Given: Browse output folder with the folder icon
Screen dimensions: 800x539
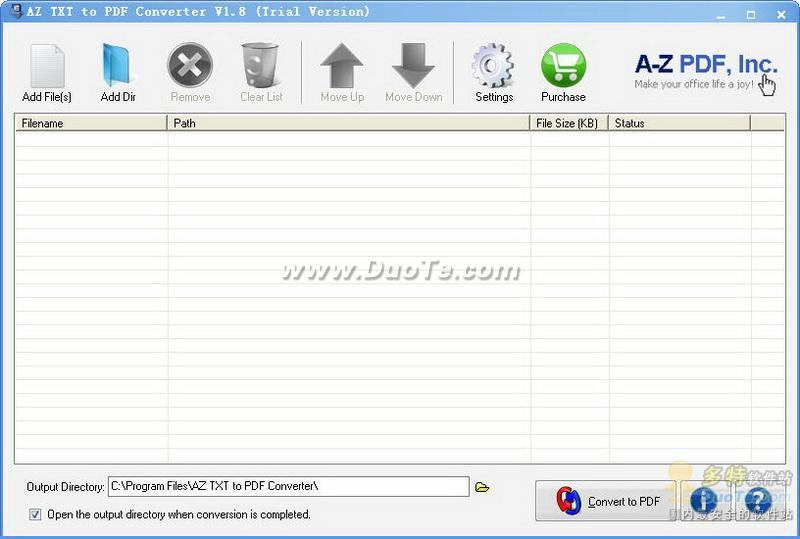Looking at the screenshot, I should (x=482, y=487).
